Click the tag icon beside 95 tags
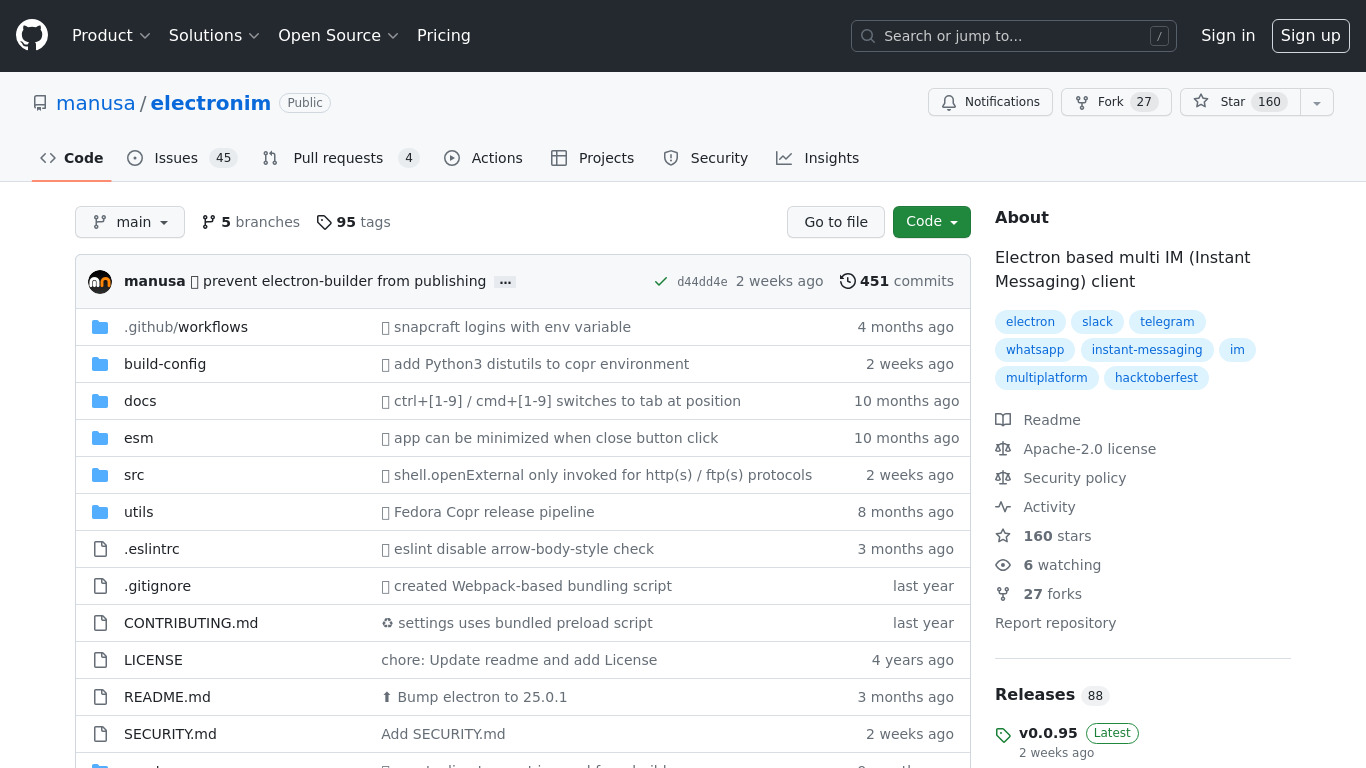Screen dimensions: 1366x768 tap(324, 222)
